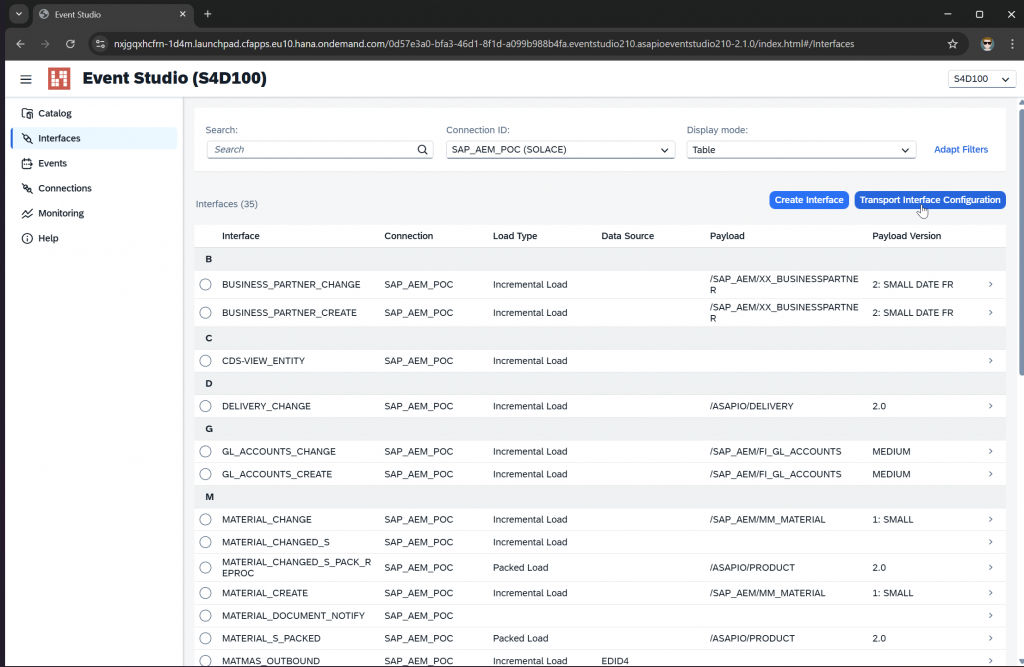Reload the page in browser
1024x667 pixels.
70,44
